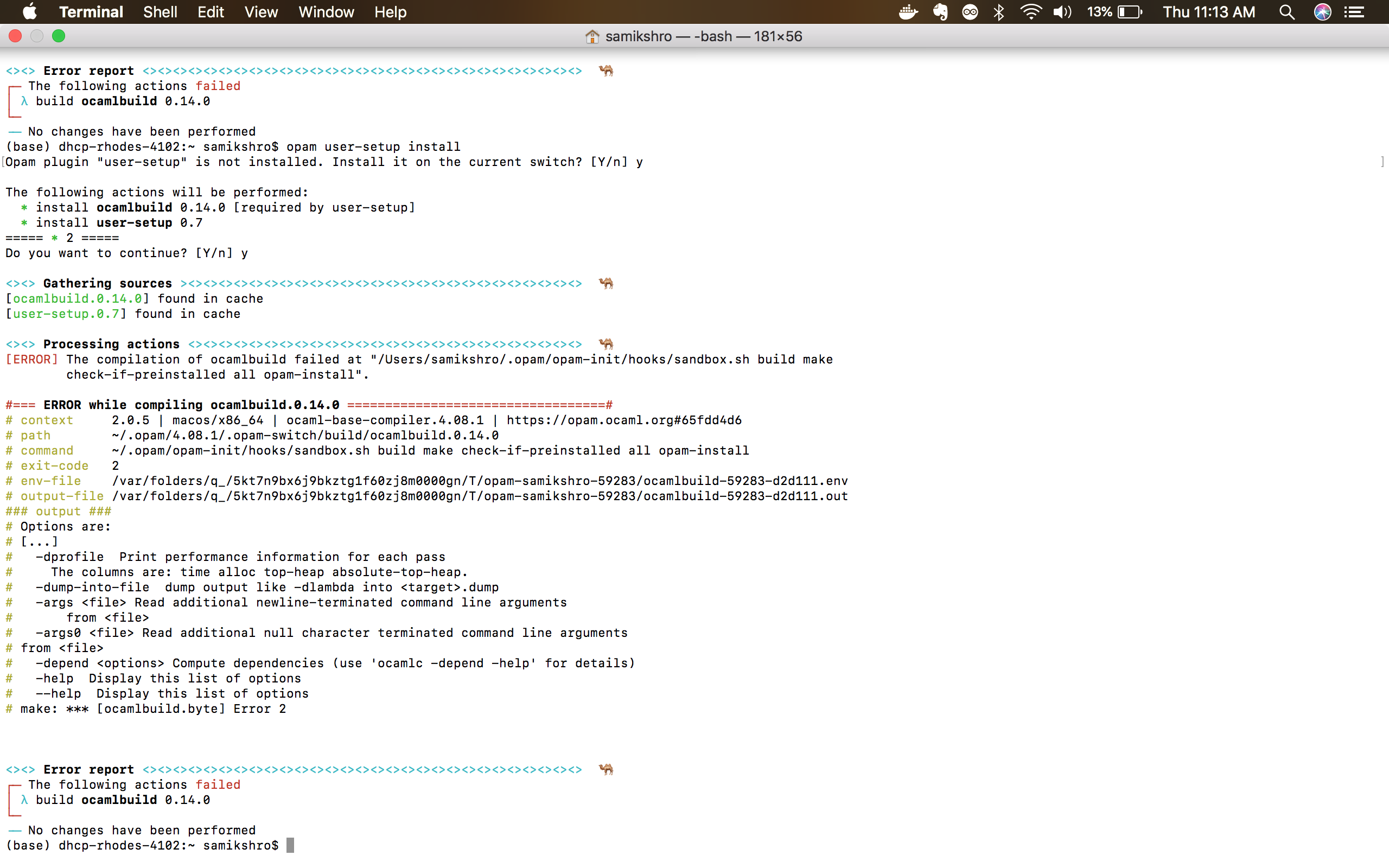Image resolution: width=1389 pixels, height=868 pixels.
Task: Open the Window menu
Action: pos(326,12)
